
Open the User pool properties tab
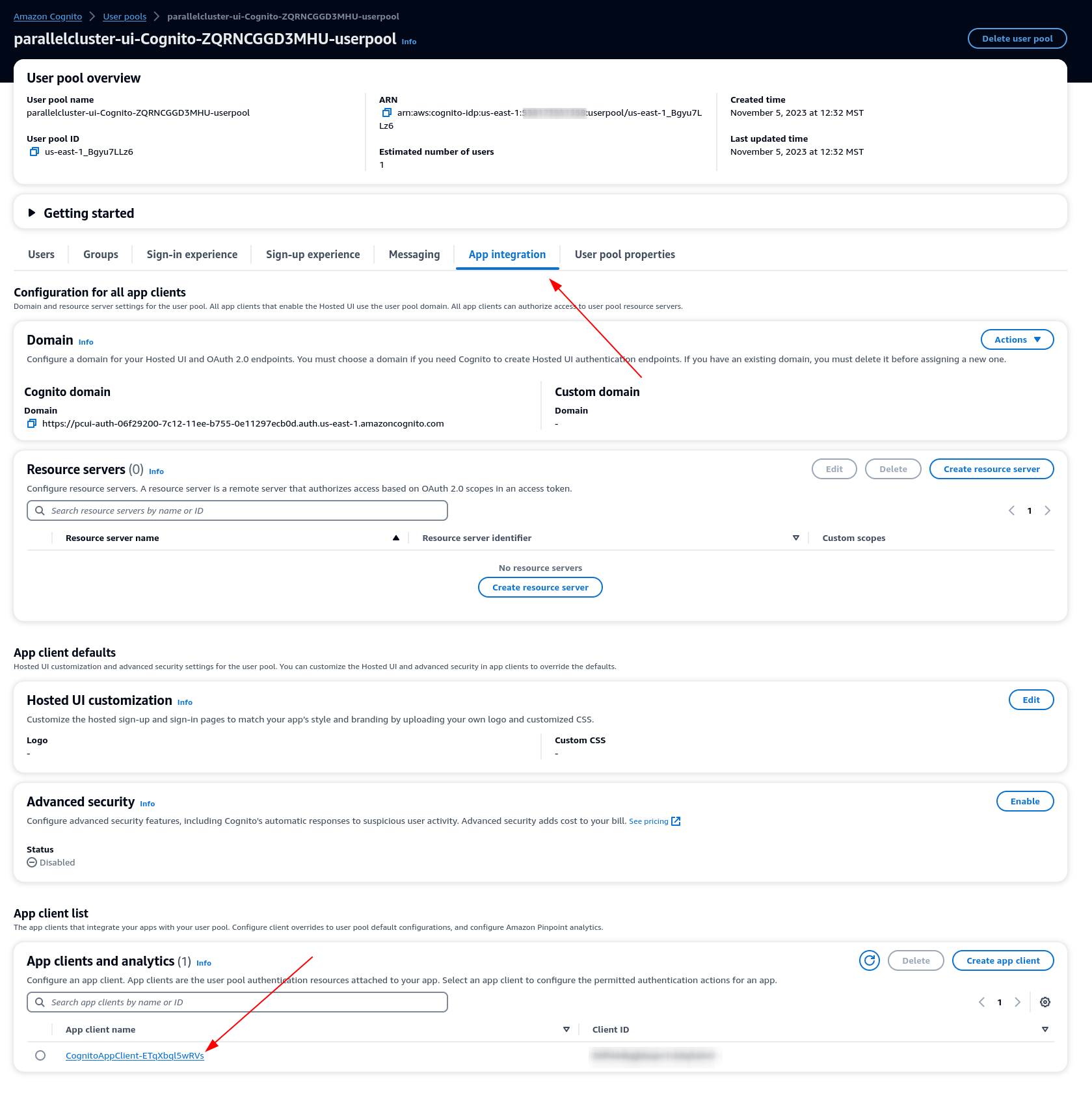[x=624, y=254]
